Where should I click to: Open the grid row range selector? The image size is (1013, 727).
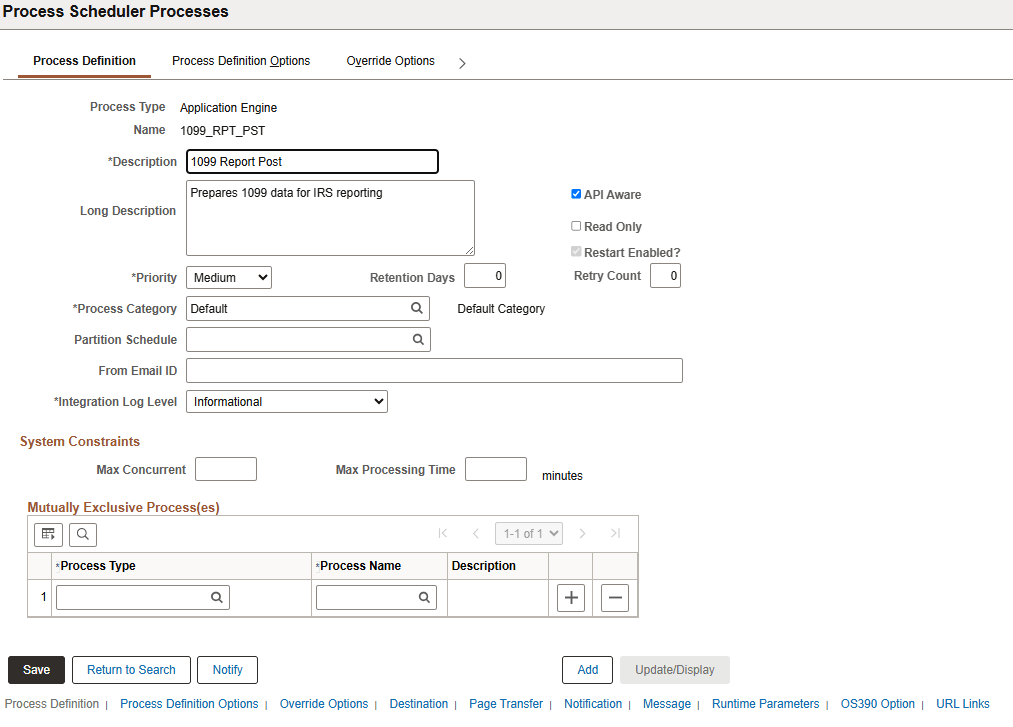(528, 533)
